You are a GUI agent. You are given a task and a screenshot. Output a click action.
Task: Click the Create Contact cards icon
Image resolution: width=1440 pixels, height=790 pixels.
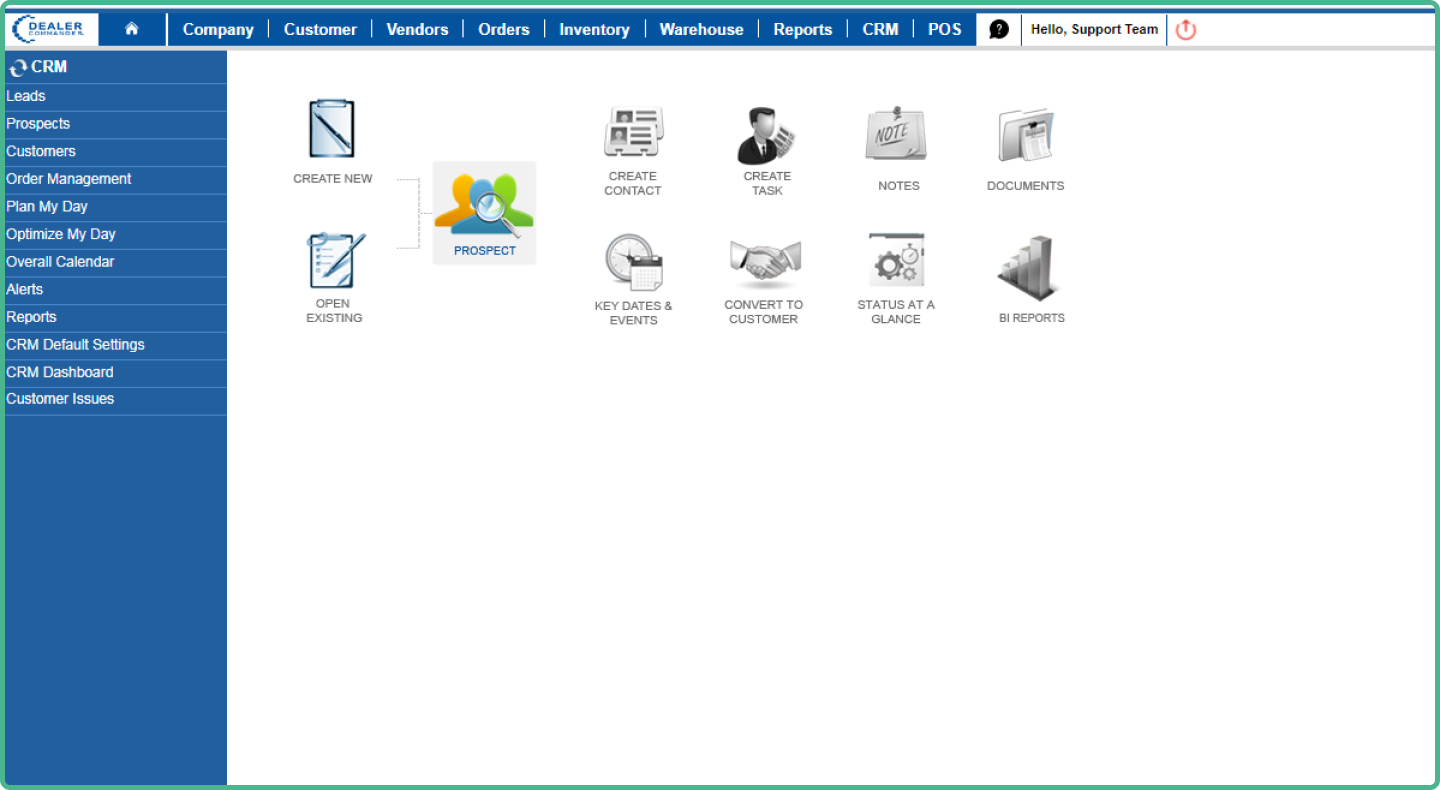[x=633, y=133]
